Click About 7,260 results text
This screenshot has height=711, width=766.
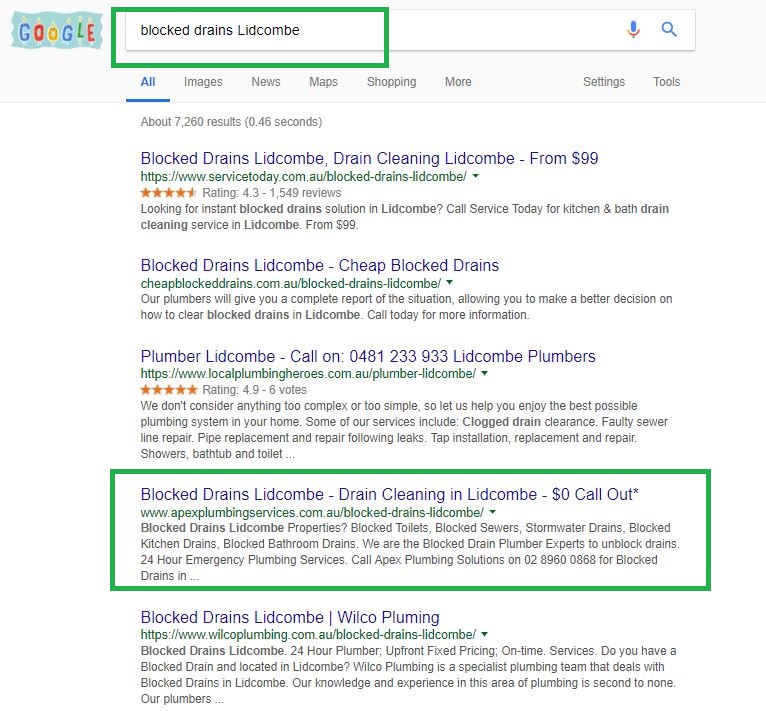(231, 122)
